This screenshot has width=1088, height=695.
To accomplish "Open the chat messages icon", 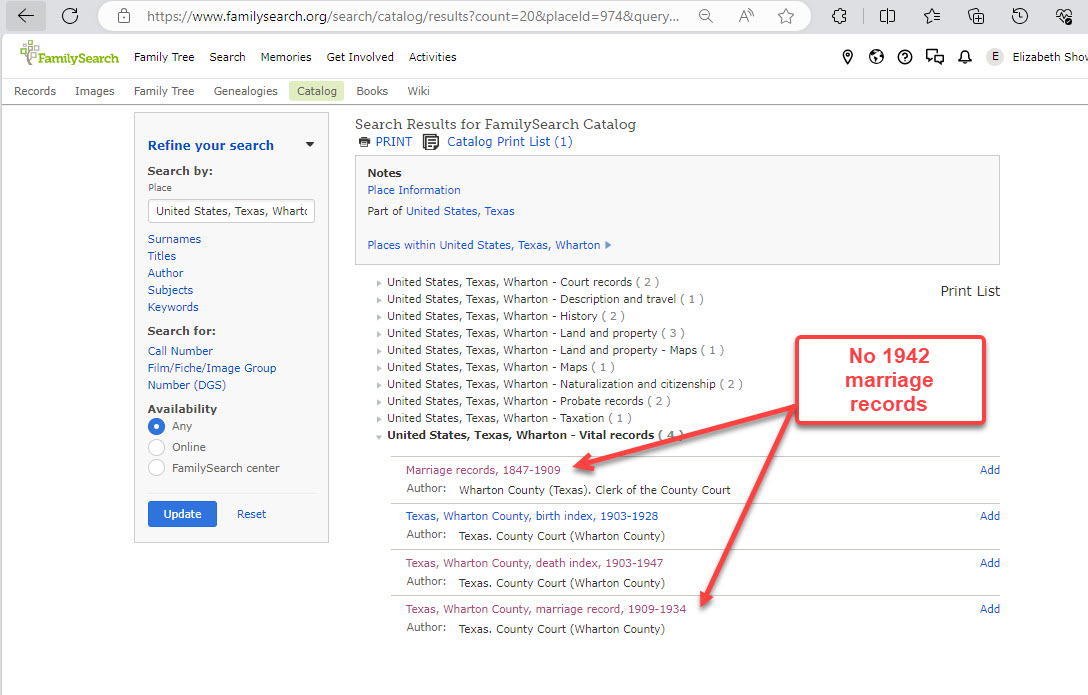I will click(x=935, y=57).
